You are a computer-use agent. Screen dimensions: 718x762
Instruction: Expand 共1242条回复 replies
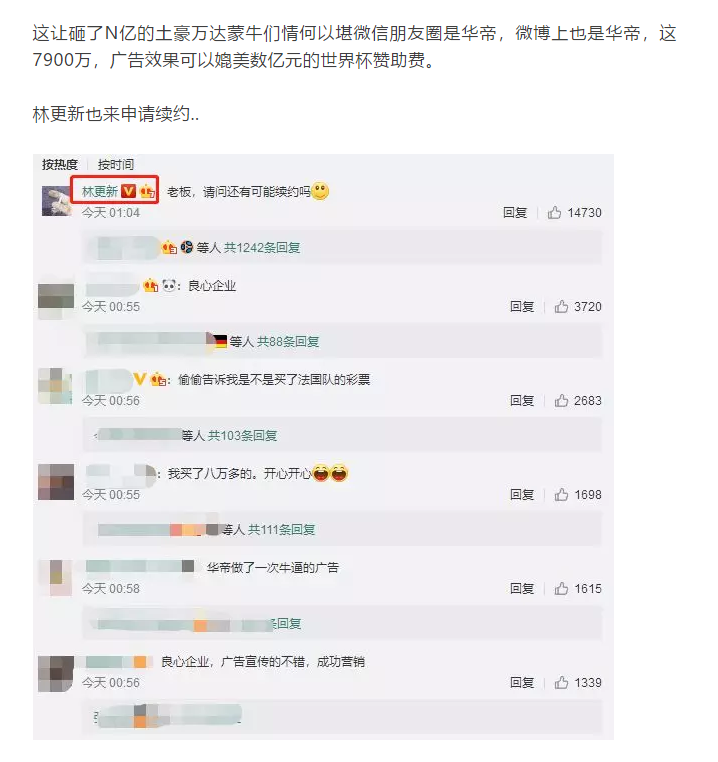[262, 248]
